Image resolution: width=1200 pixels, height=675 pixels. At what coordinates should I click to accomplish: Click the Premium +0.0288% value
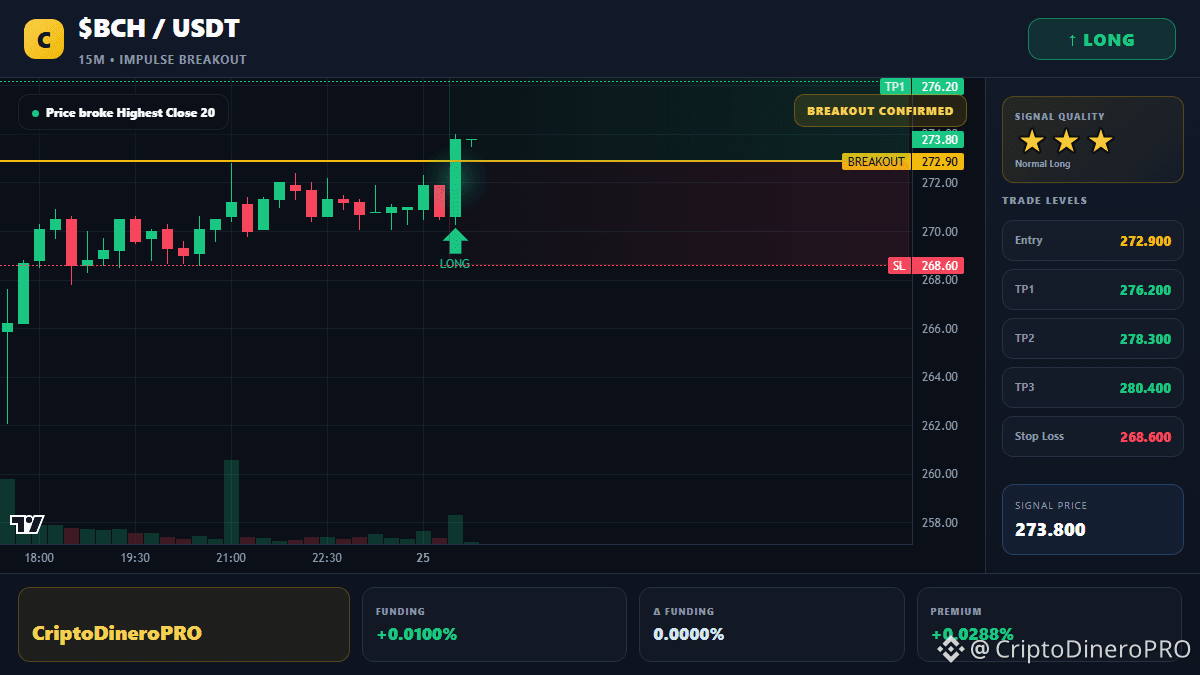point(972,634)
